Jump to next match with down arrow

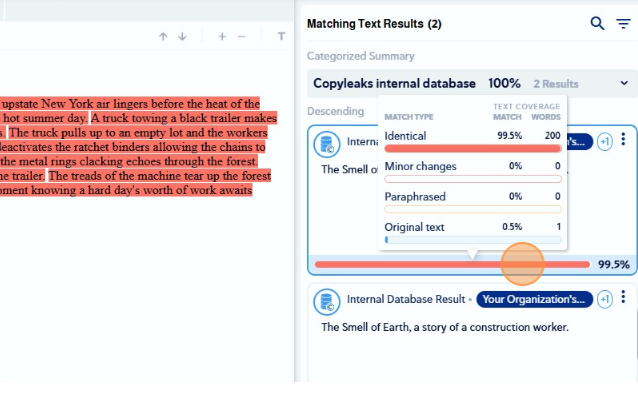point(182,37)
